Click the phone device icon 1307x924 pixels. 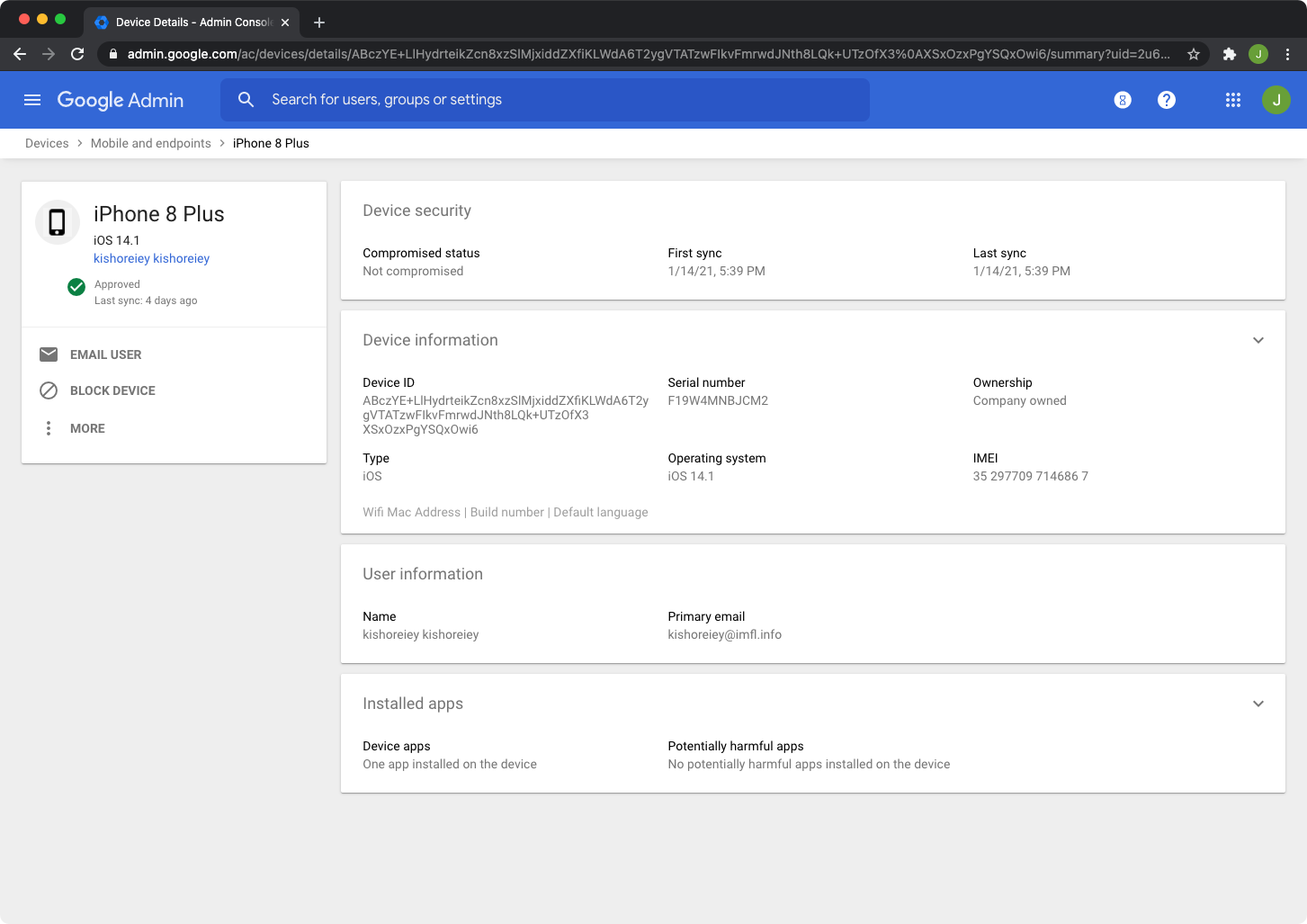(58, 222)
